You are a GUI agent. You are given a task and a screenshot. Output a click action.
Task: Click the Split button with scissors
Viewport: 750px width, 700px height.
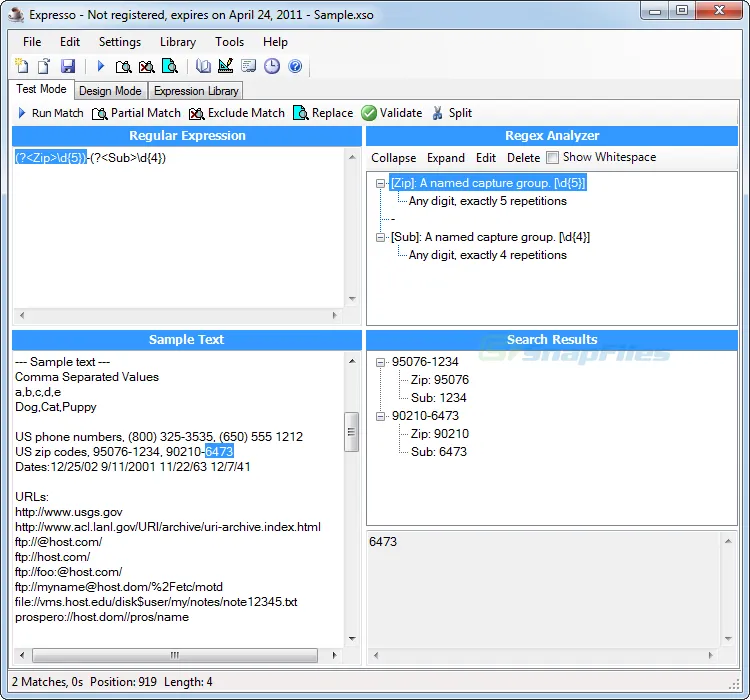point(452,113)
